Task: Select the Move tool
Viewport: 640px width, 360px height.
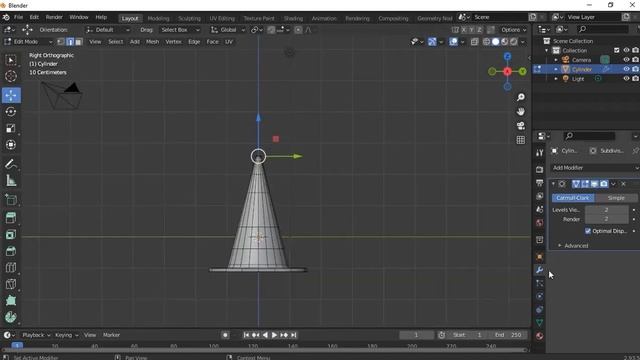Action: (11, 95)
